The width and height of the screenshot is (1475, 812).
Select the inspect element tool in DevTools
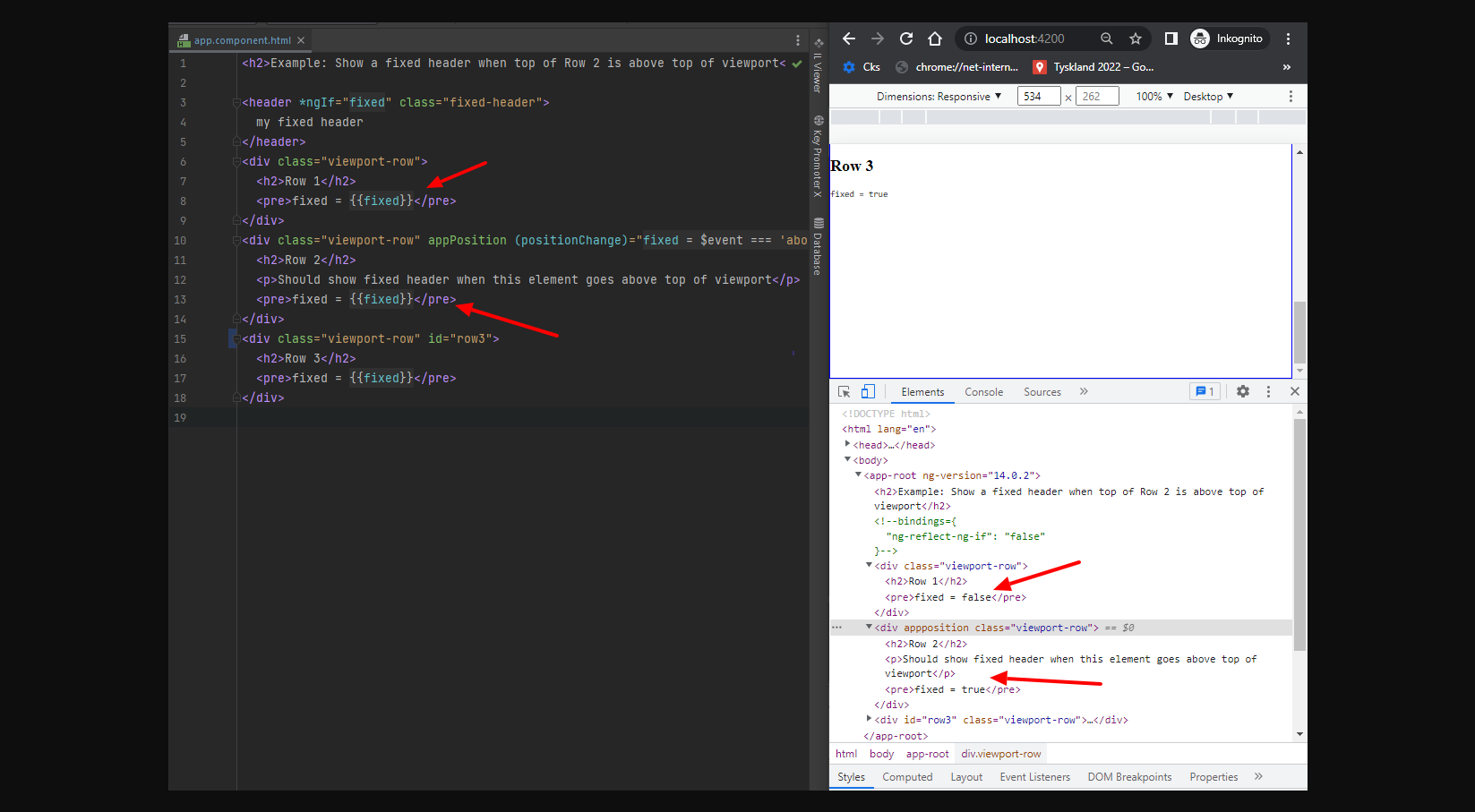point(844,391)
